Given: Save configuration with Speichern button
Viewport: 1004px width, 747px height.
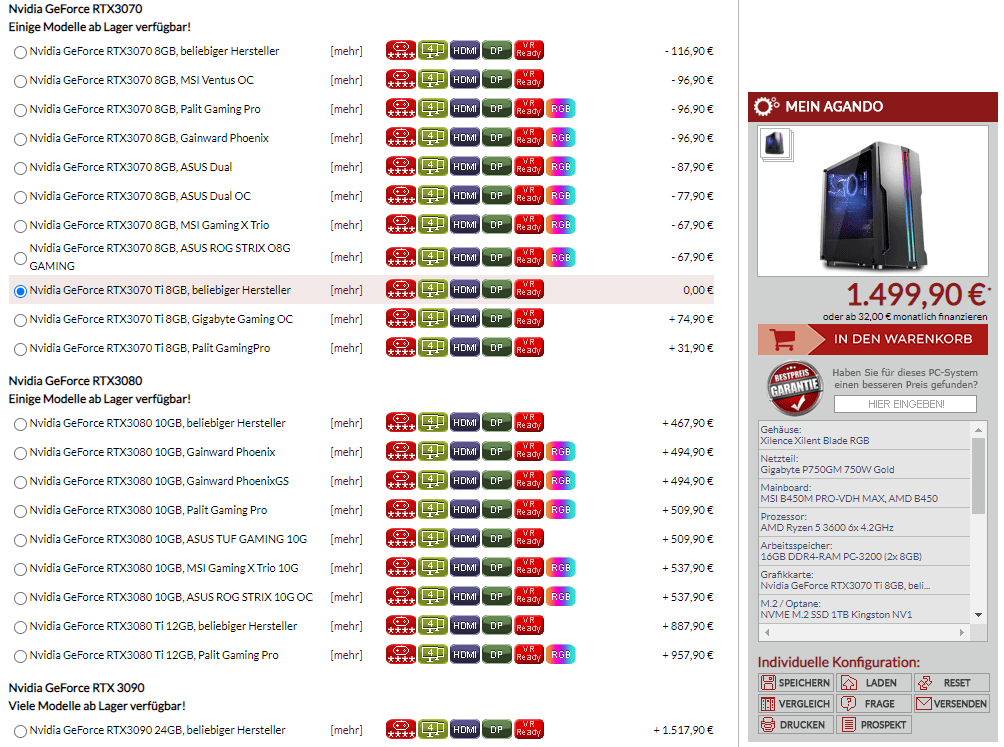Looking at the screenshot, I should [796, 683].
